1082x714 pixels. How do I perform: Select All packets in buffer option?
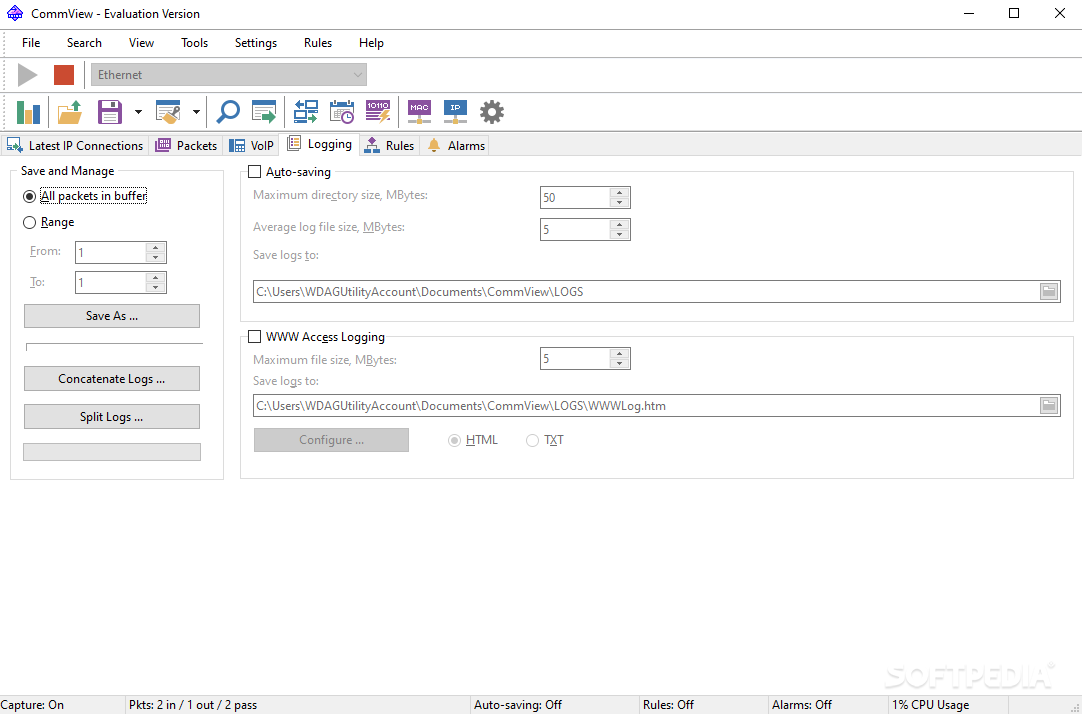tap(30, 197)
